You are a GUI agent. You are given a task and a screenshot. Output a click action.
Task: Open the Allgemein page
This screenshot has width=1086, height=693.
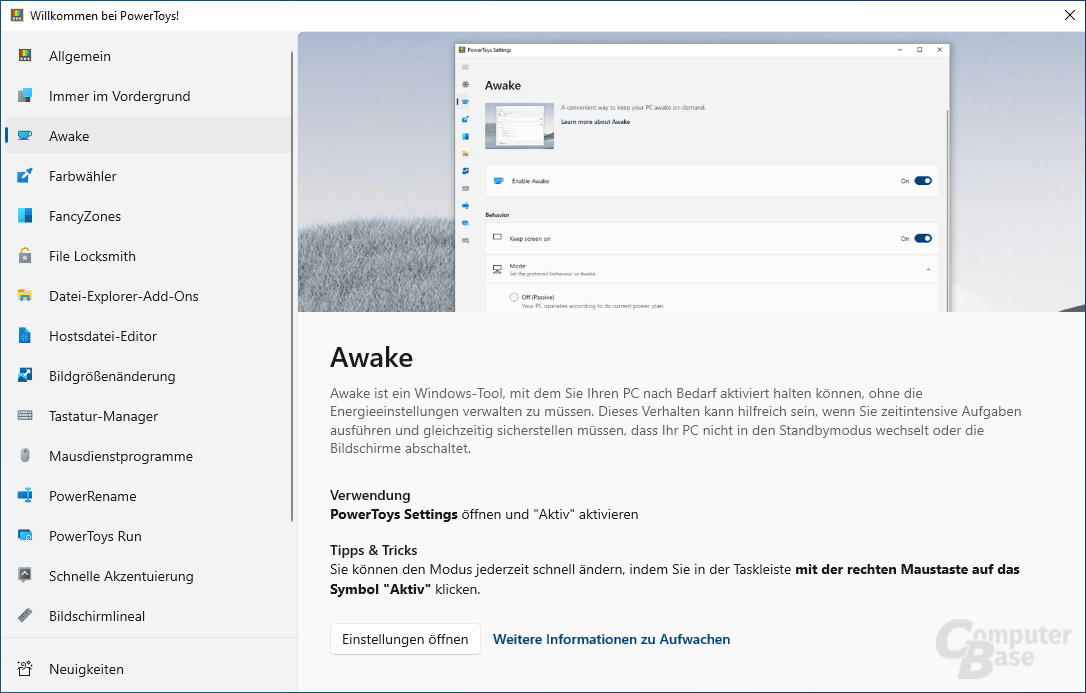(148, 56)
